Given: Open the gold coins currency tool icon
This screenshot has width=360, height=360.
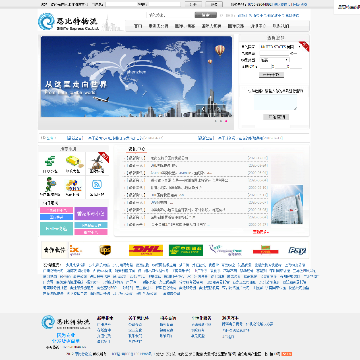Looking at the screenshot, I should (x=73, y=185).
